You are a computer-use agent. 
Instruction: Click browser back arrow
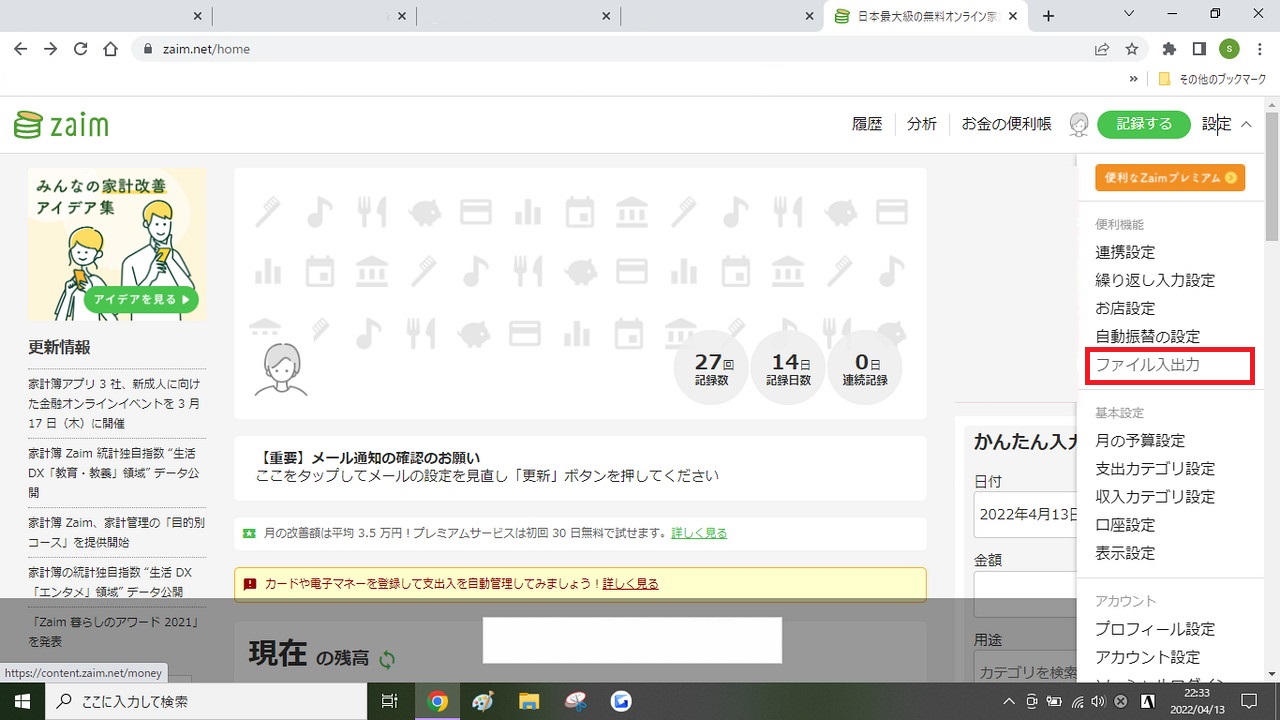(x=20, y=48)
